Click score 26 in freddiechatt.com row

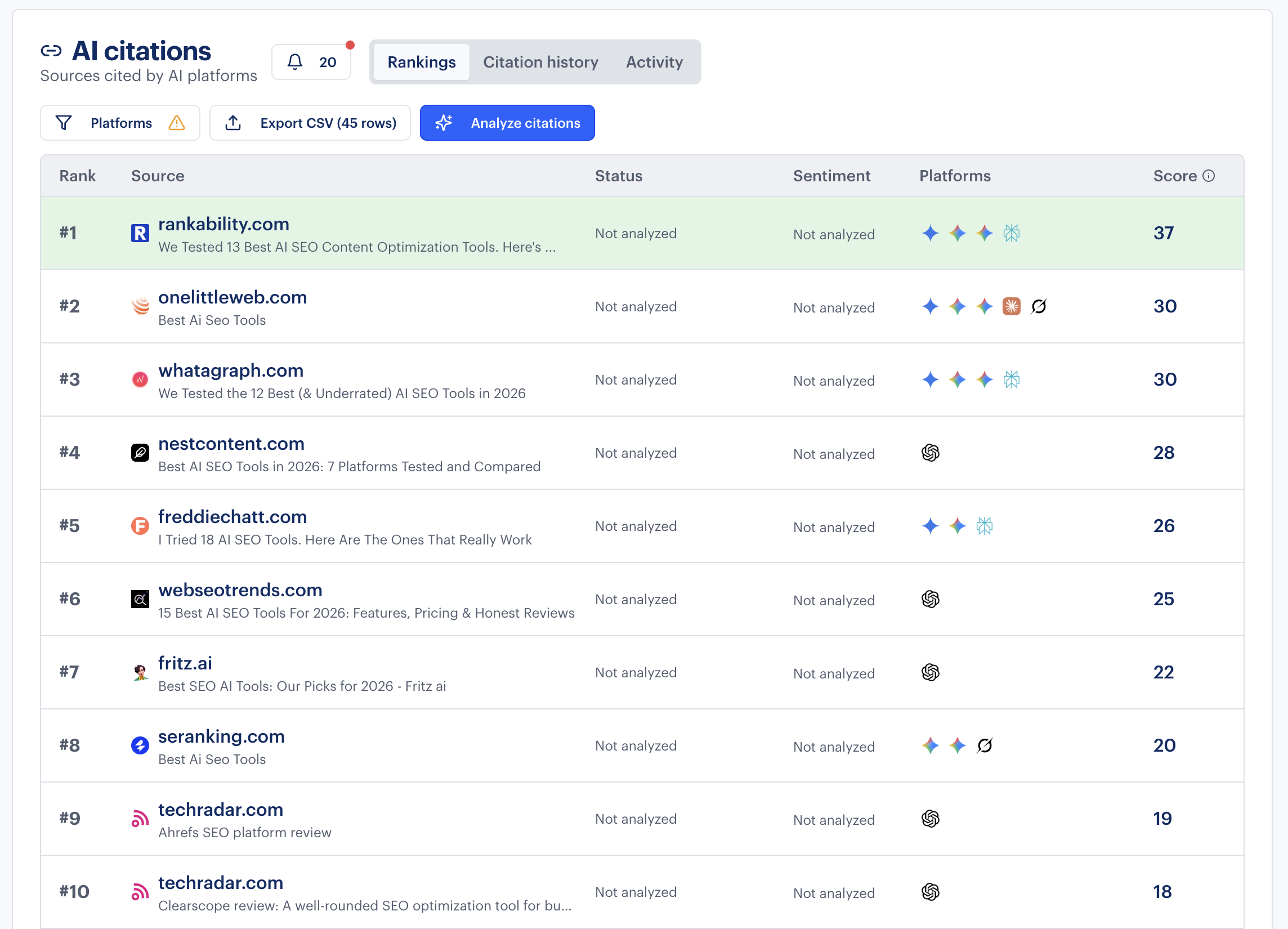click(1164, 526)
